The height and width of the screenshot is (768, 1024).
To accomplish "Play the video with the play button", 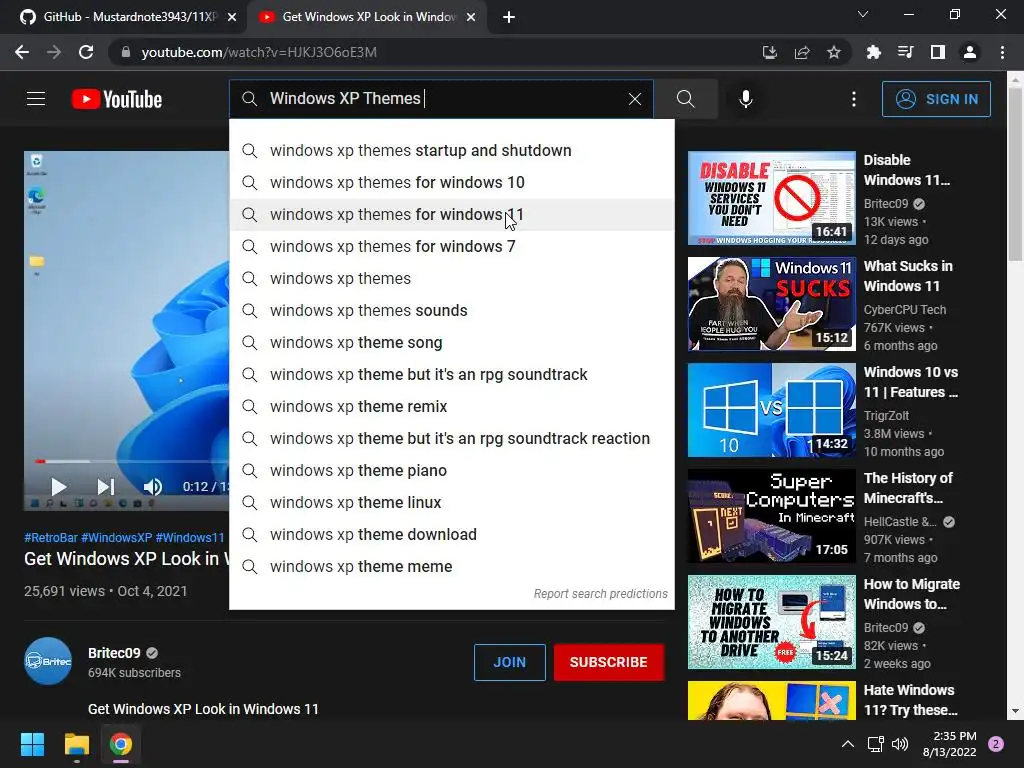I will pos(58,487).
